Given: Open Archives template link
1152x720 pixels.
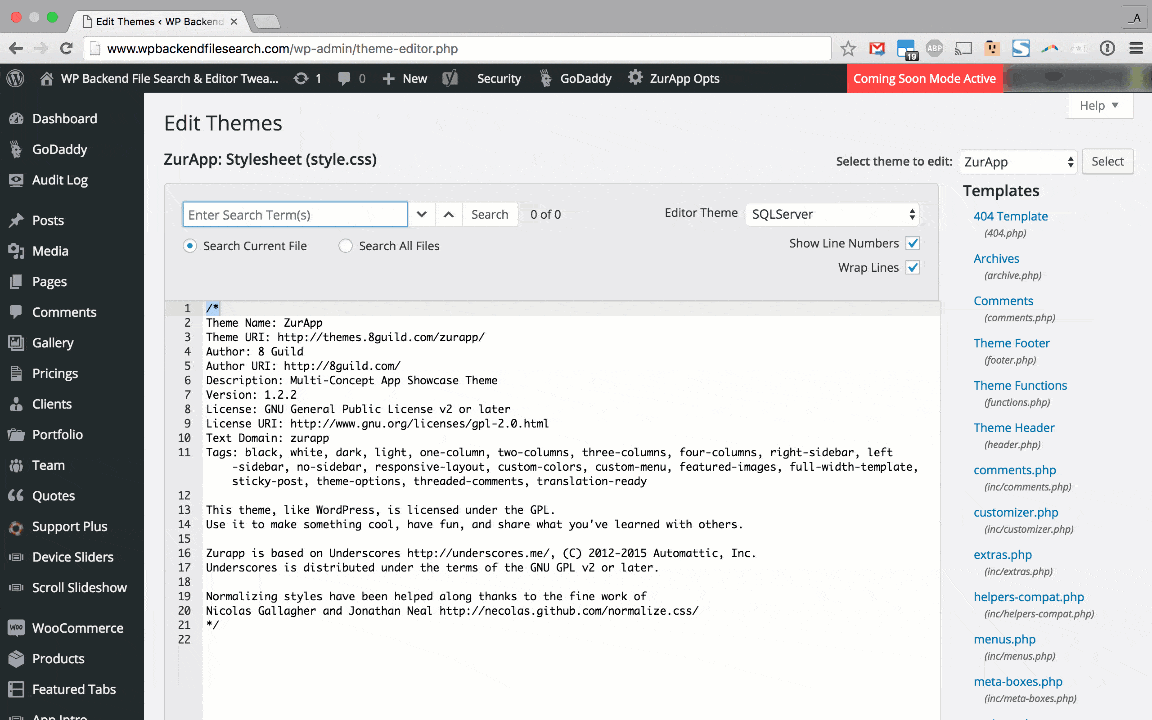Looking at the screenshot, I should (996, 259).
